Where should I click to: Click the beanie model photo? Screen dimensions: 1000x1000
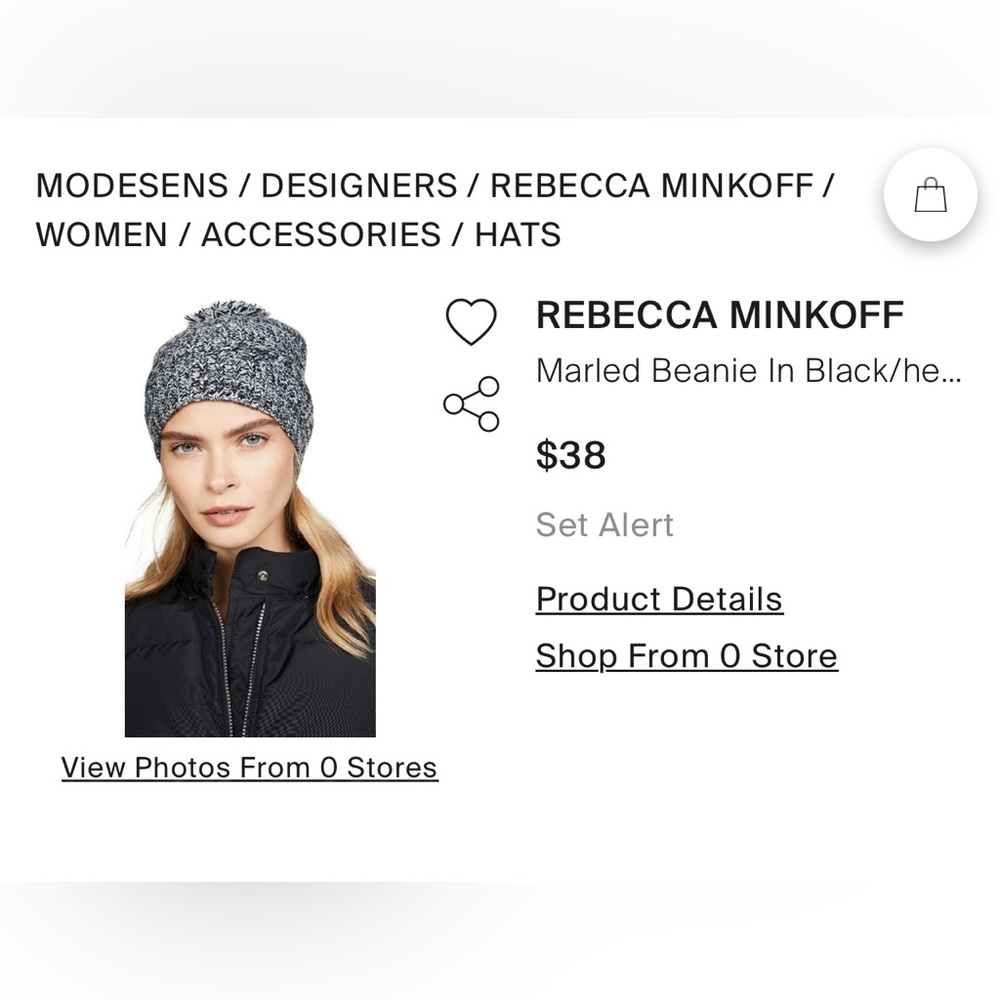(250, 510)
